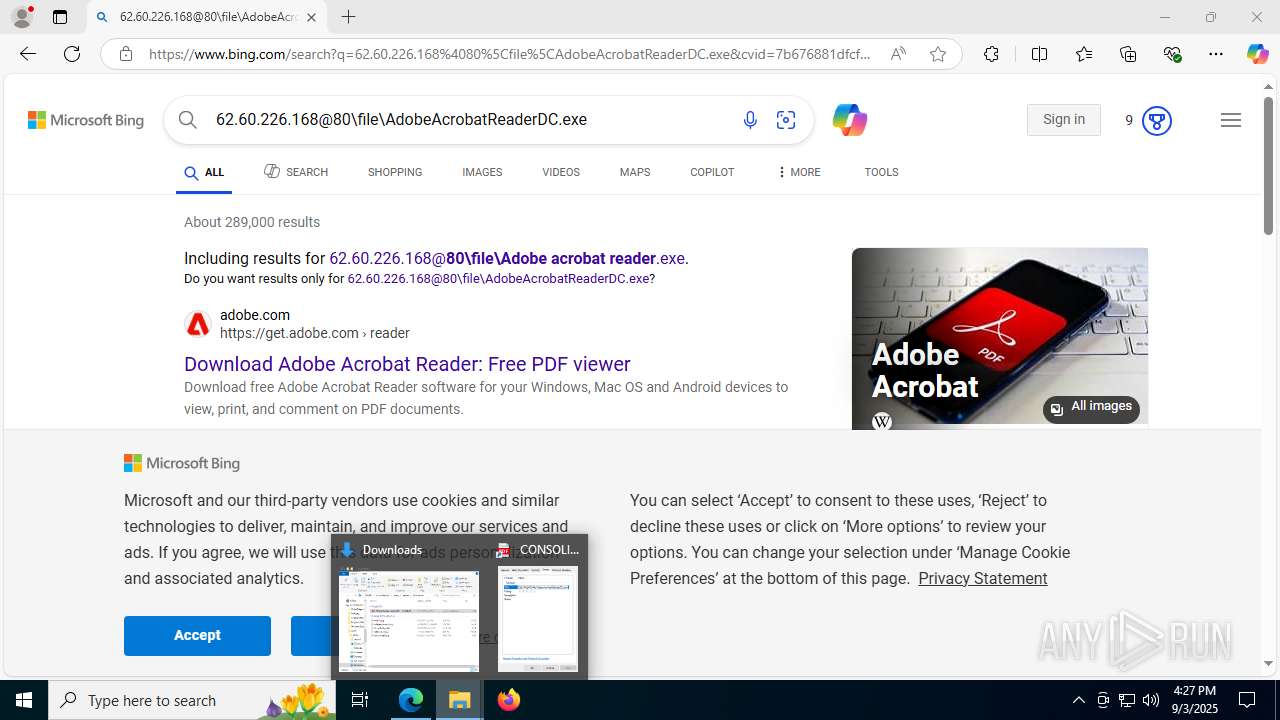Open Browser essentials icon

[x=1173, y=54]
